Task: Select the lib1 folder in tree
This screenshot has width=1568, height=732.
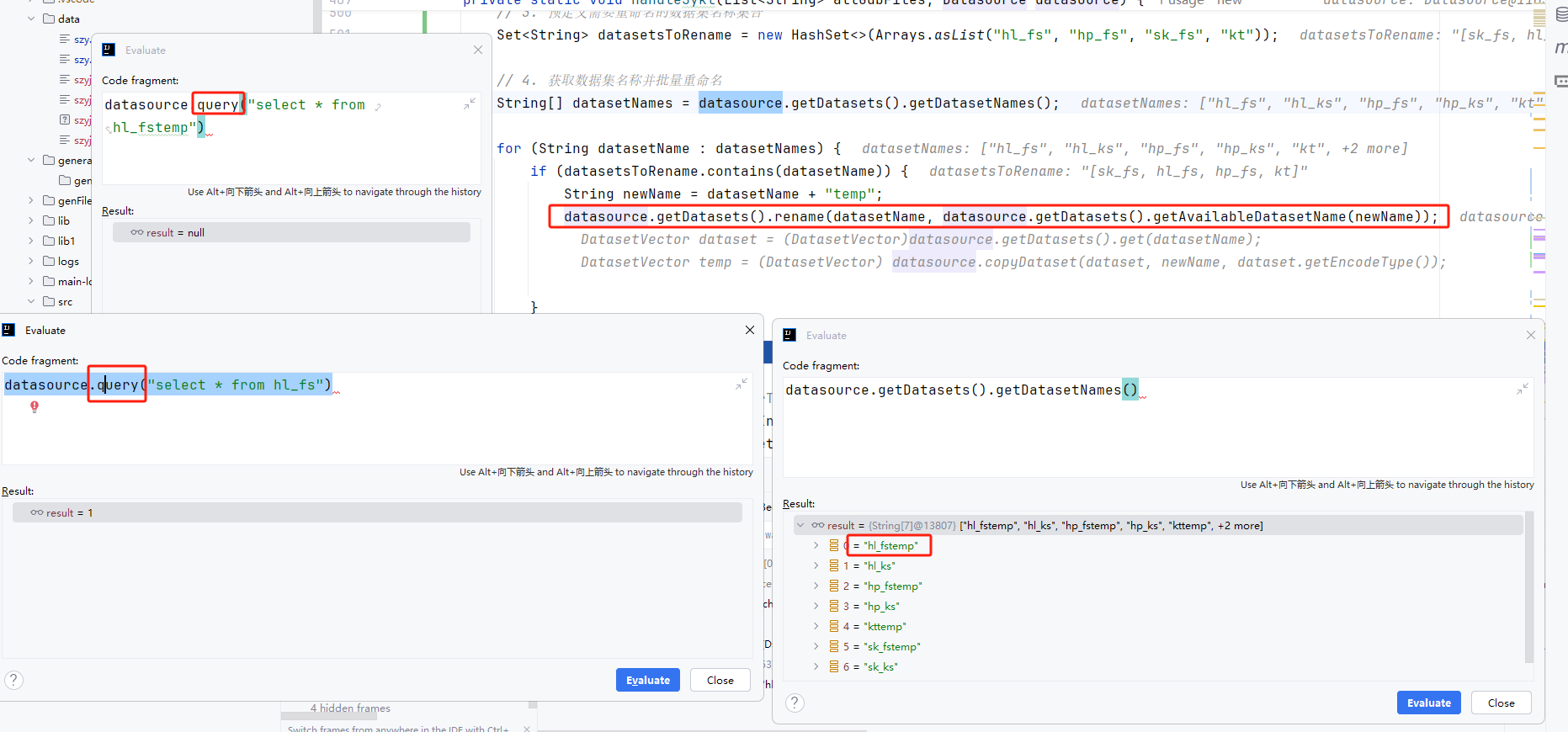Action: pos(66,241)
